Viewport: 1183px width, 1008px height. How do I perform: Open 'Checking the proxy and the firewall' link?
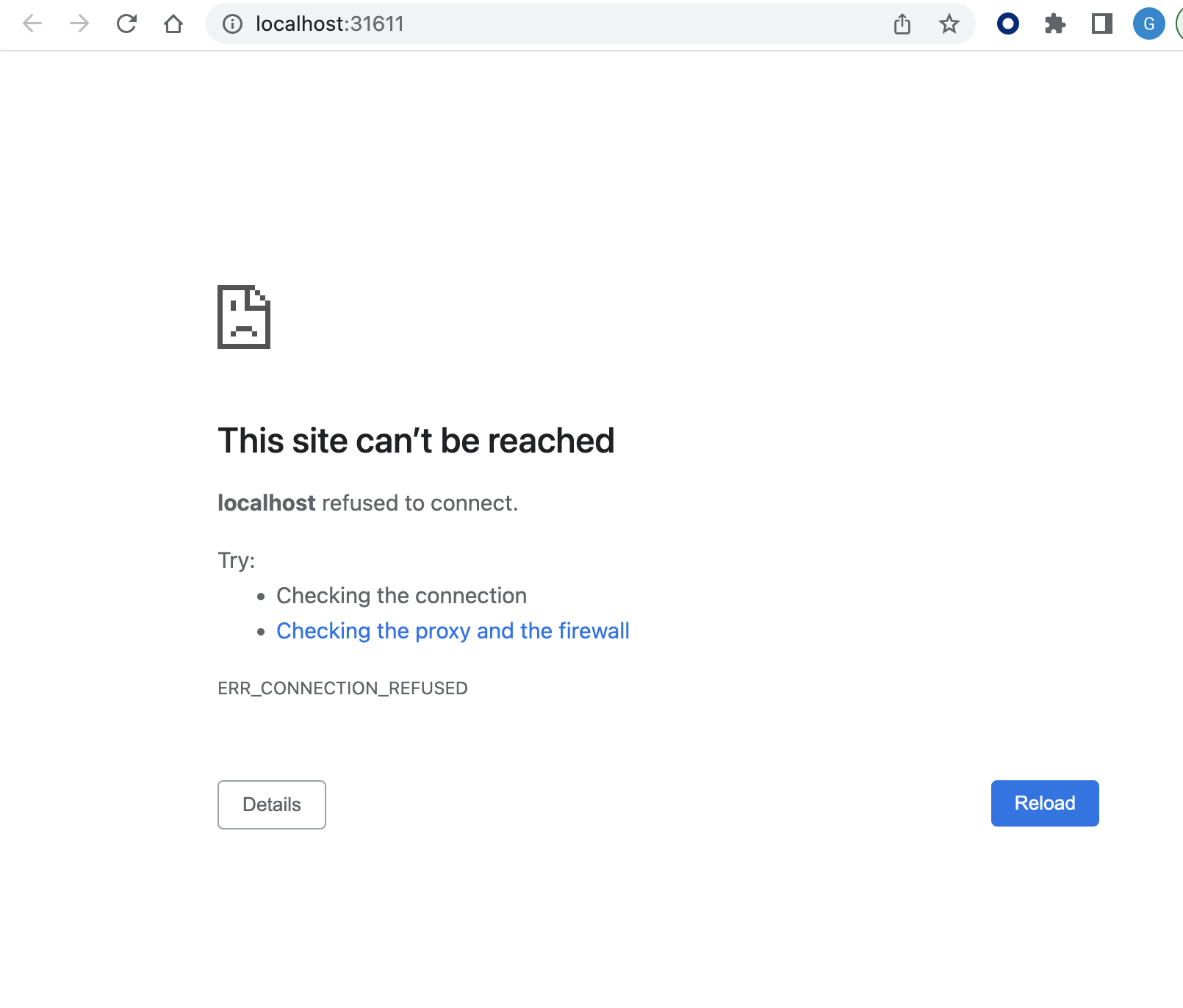(x=453, y=630)
